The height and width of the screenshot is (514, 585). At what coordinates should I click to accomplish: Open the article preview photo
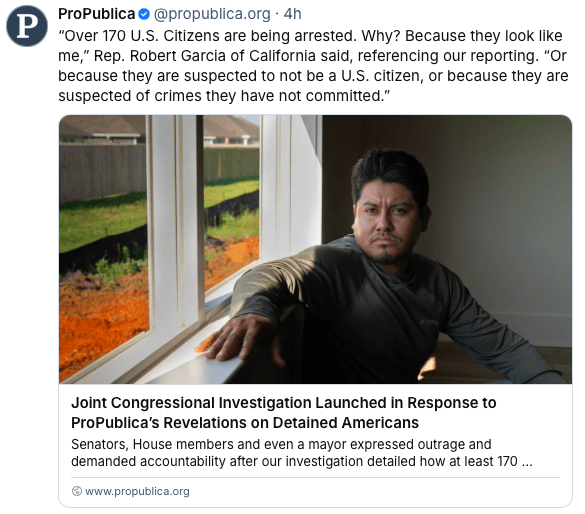(x=315, y=249)
